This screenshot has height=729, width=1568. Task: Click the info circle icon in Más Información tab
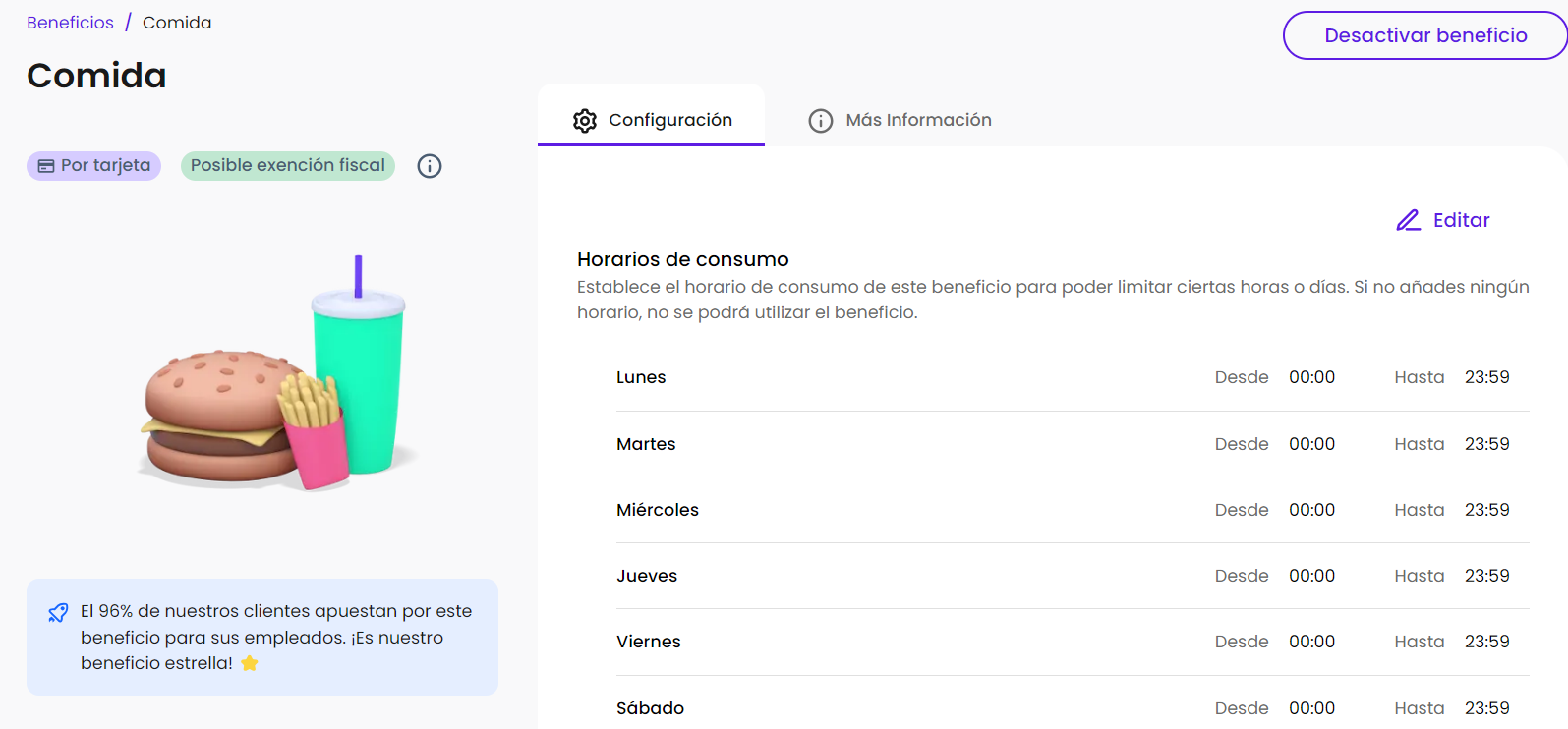coord(820,121)
